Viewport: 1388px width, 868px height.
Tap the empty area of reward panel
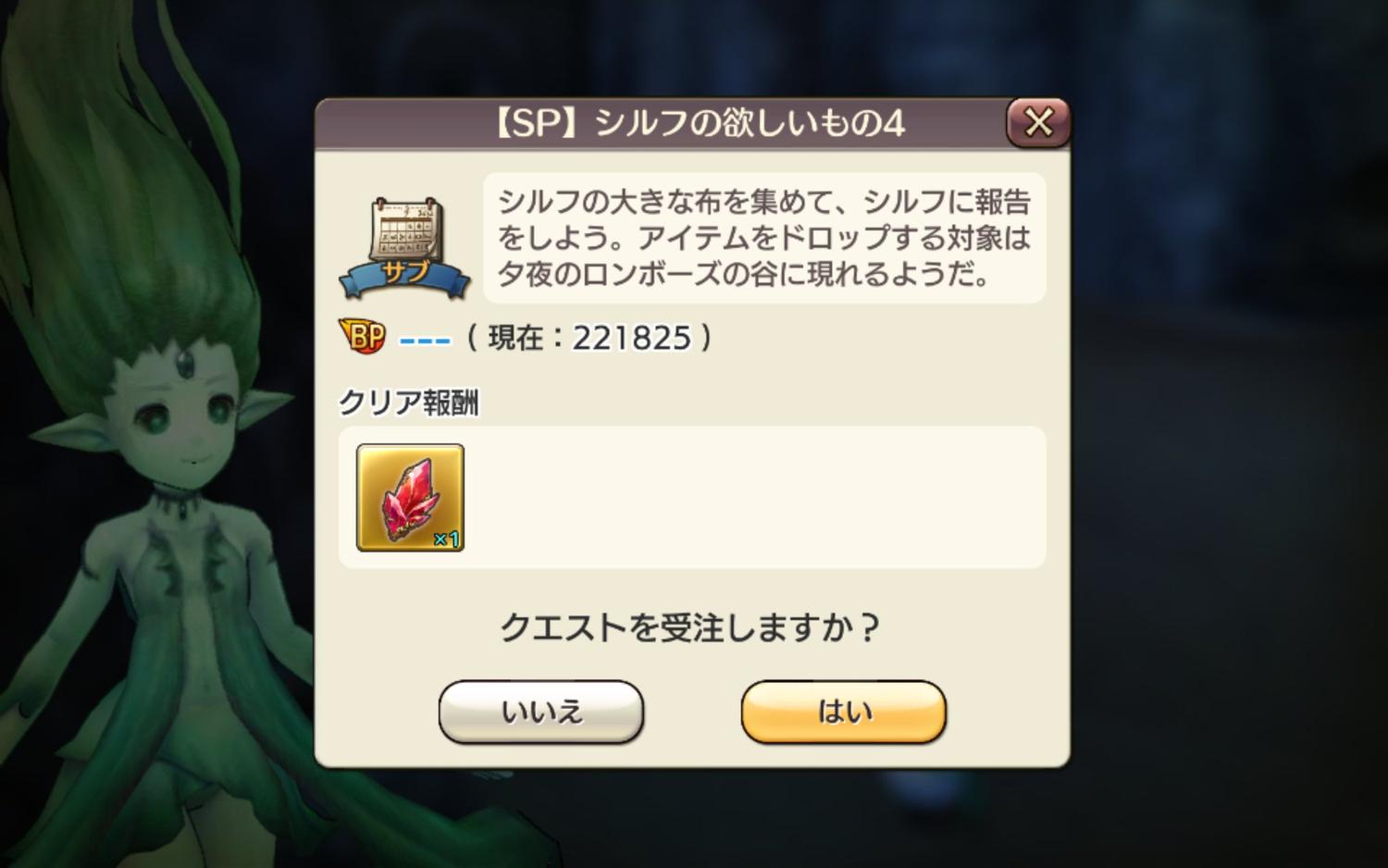[x=754, y=498]
